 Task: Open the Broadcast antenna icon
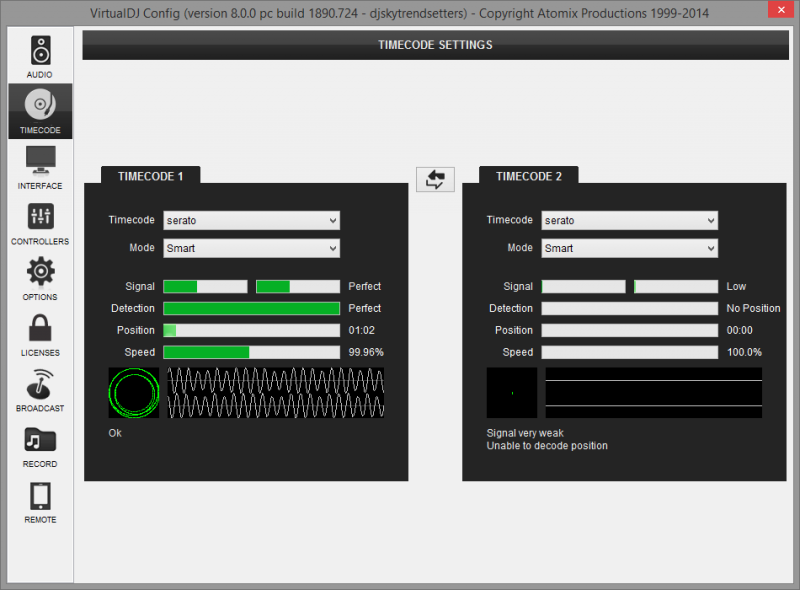coord(40,384)
